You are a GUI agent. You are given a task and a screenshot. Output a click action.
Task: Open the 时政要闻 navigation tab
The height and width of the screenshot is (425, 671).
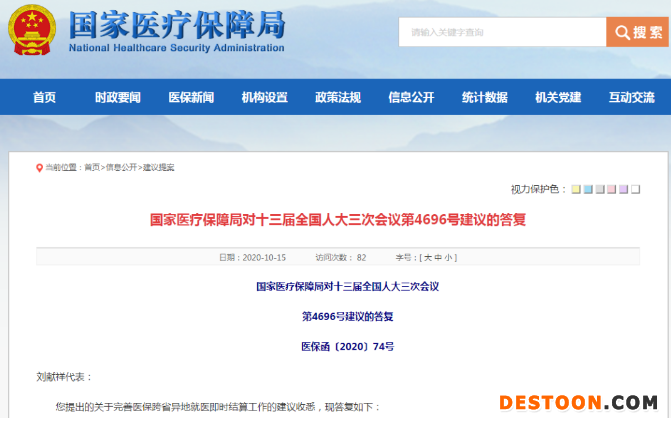click(118, 97)
